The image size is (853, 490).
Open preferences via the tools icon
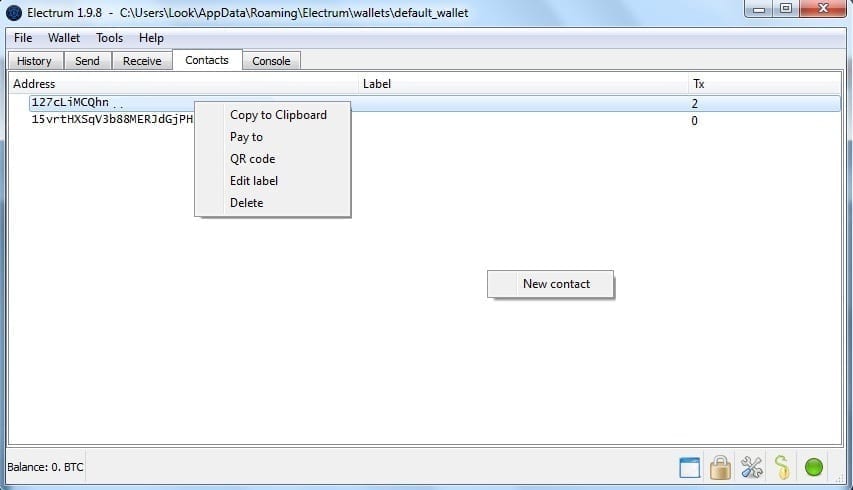point(751,467)
